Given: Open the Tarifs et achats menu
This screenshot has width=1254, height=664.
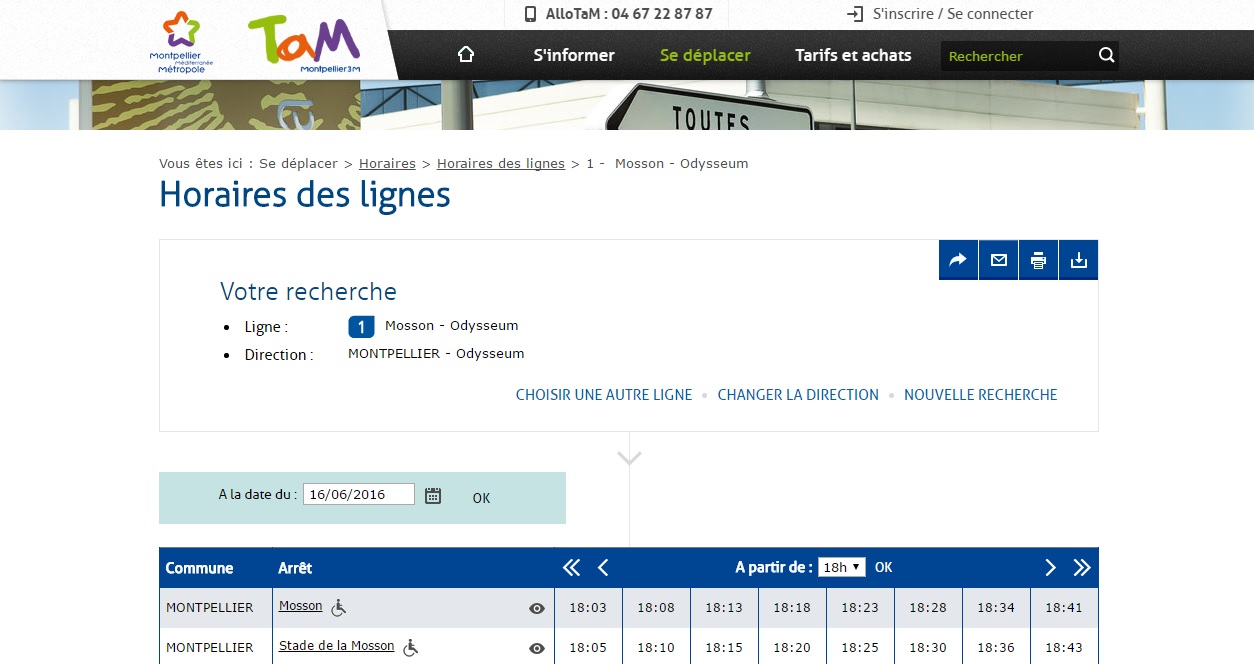Looking at the screenshot, I should pos(853,55).
